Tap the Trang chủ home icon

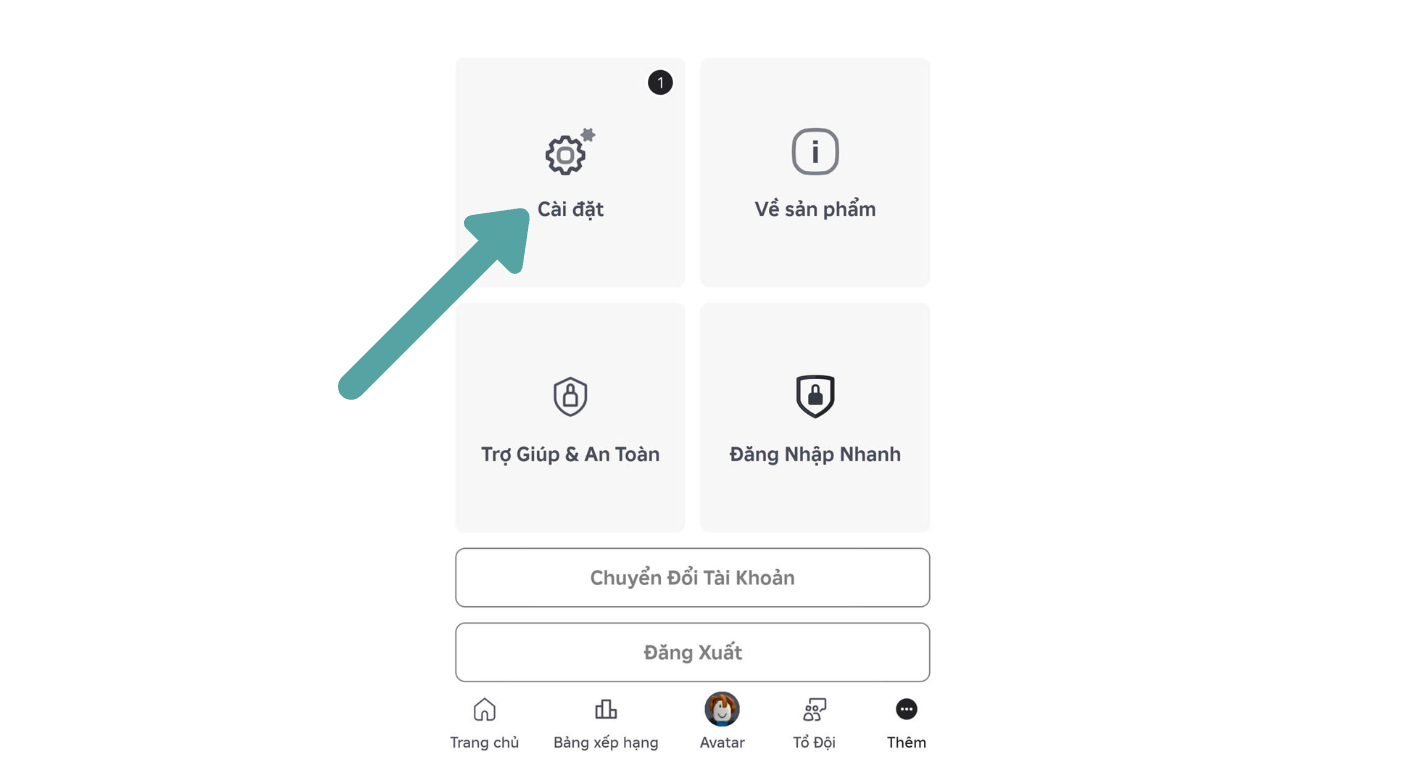tap(484, 709)
